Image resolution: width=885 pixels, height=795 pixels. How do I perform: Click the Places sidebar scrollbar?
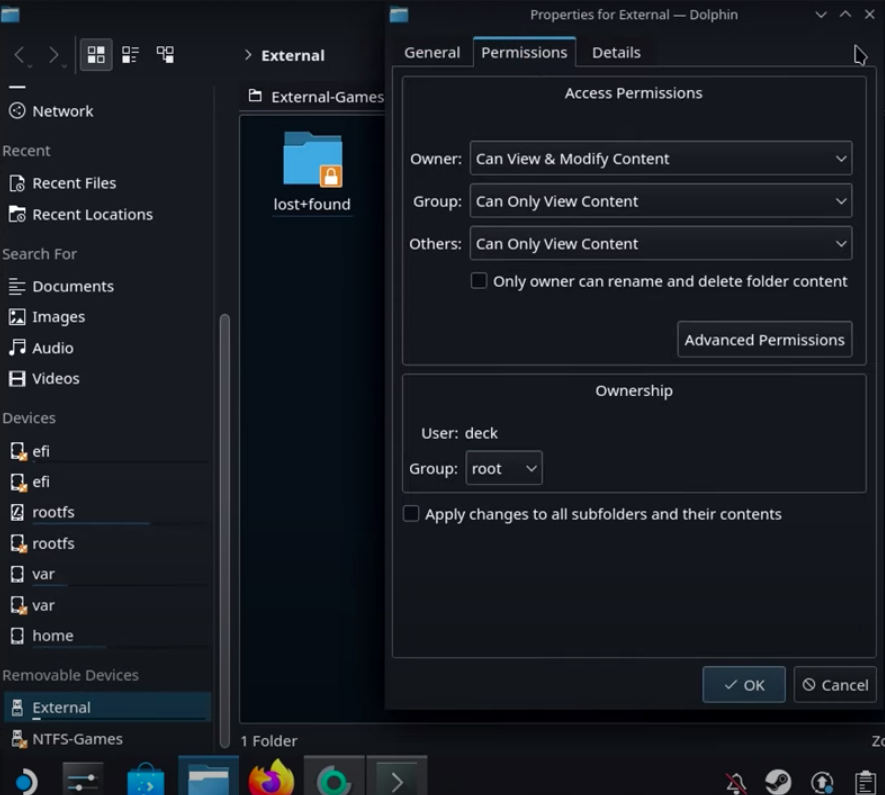[x=225, y=529]
